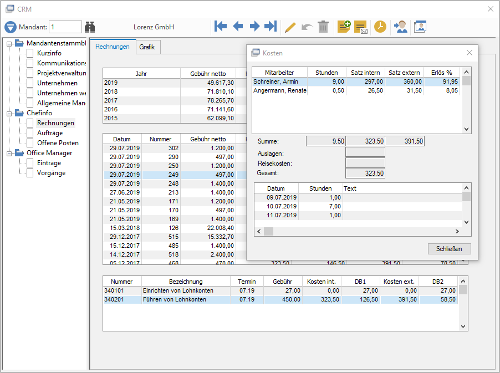
Task: Select Führen von Lohnkonten row
Action: click(x=280, y=300)
